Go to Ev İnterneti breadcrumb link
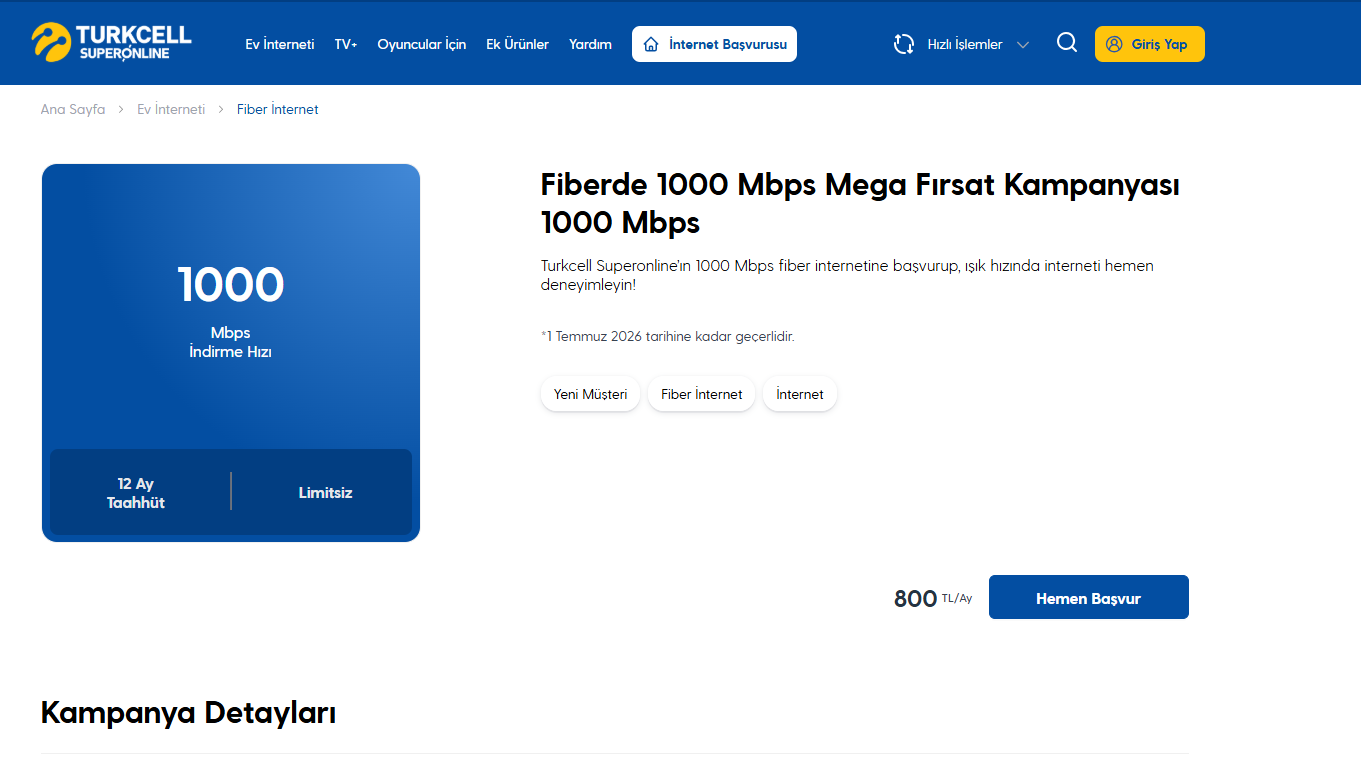This screenshot has height=759, width=1361. click(171, 110)
